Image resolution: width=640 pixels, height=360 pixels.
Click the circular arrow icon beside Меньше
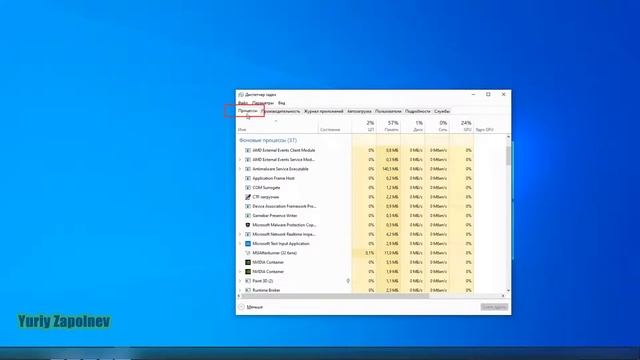(241, 307)
